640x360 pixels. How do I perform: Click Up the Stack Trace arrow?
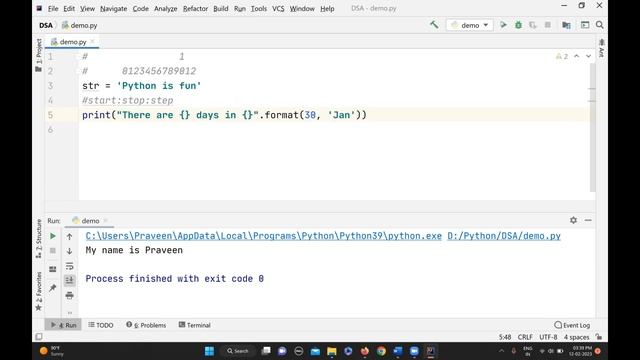(x=69, y=237)
